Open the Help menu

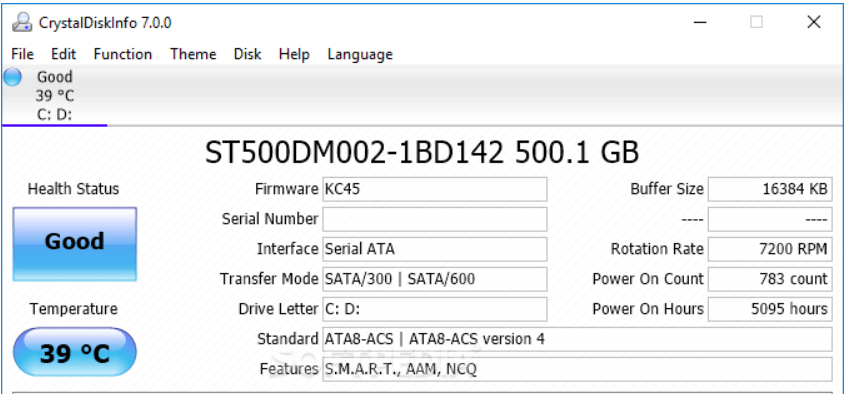[294, 55]
